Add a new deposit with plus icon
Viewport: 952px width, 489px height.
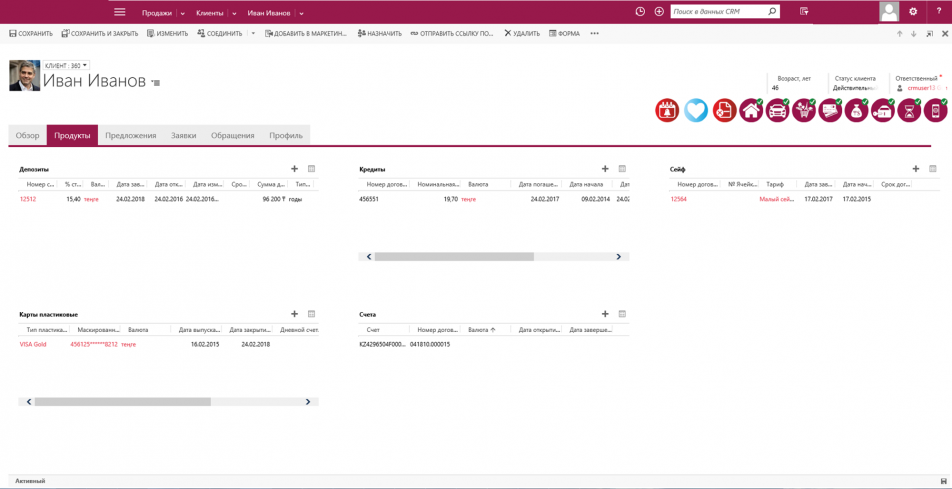coord(294,169)
